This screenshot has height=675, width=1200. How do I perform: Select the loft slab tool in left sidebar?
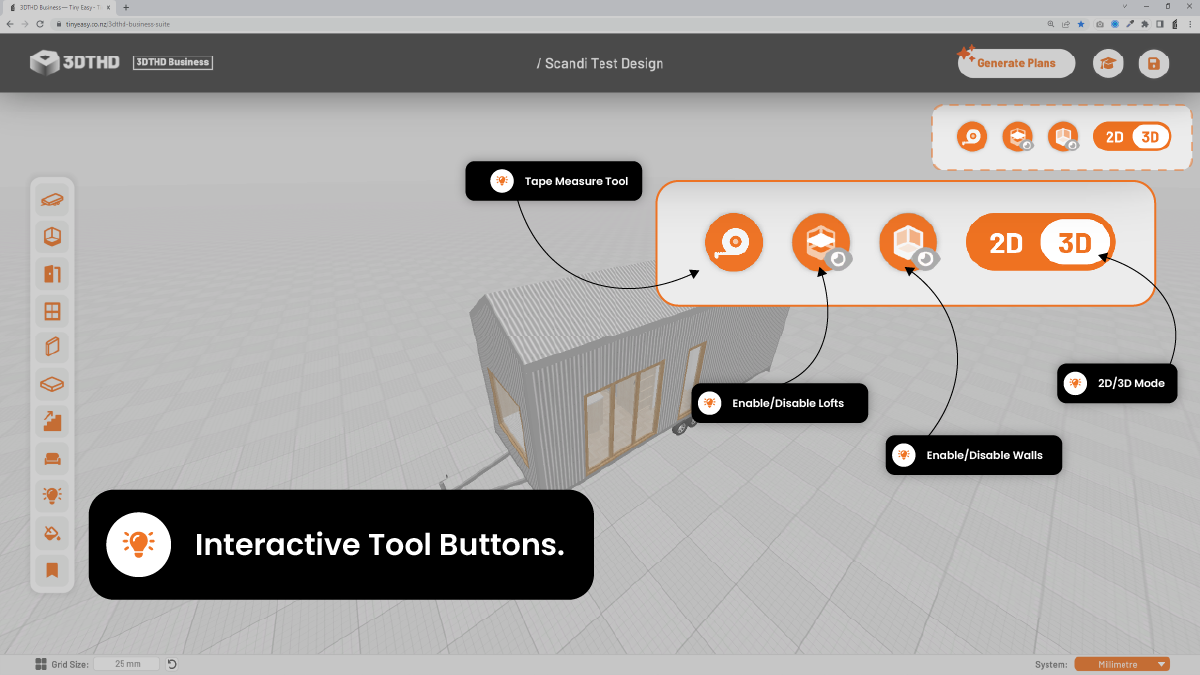tap(52, 384)
